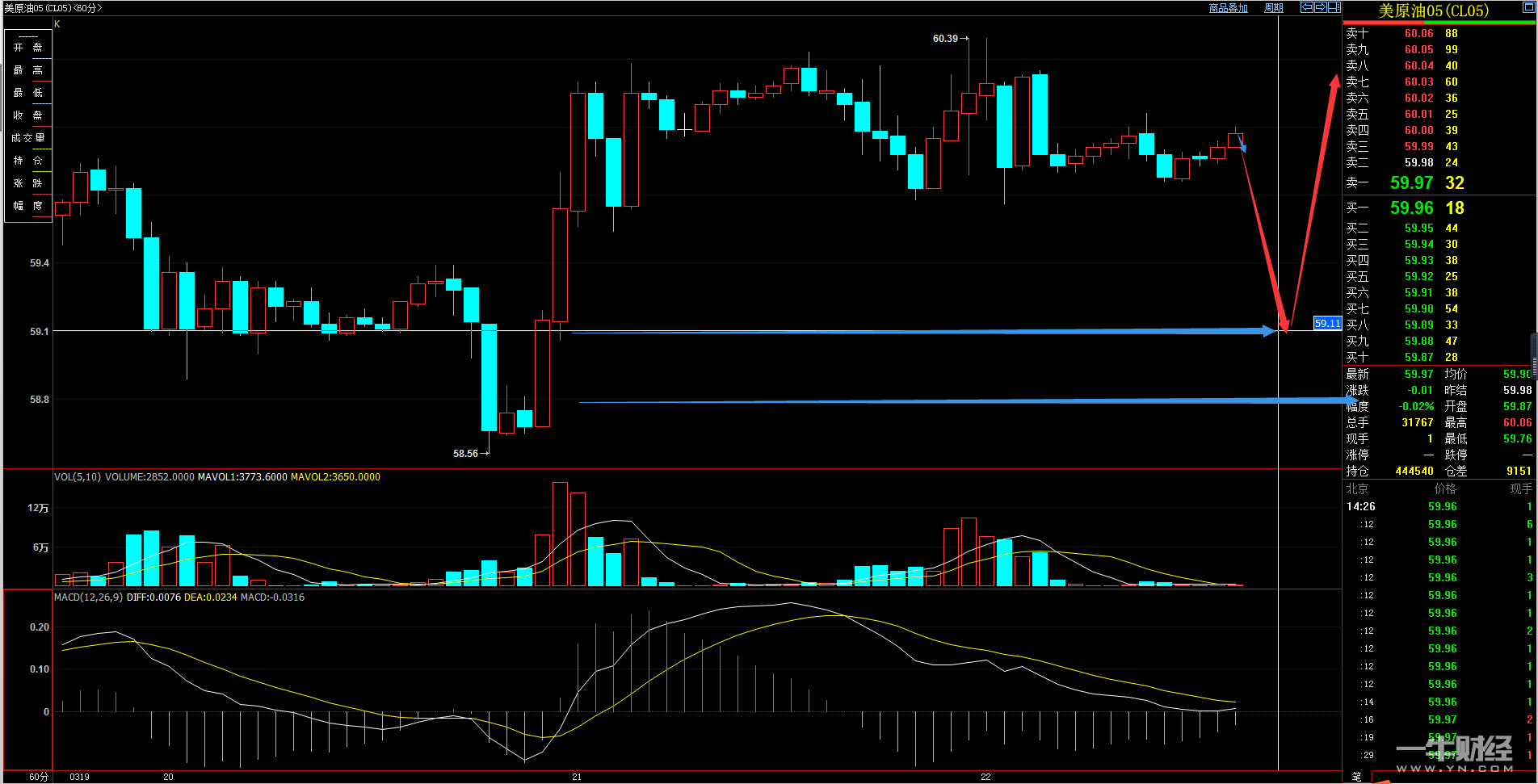Click the right arrow navigation icon
This screenshot has height=784, width=1538.
pyautogui.click(x=1321, y=7)
